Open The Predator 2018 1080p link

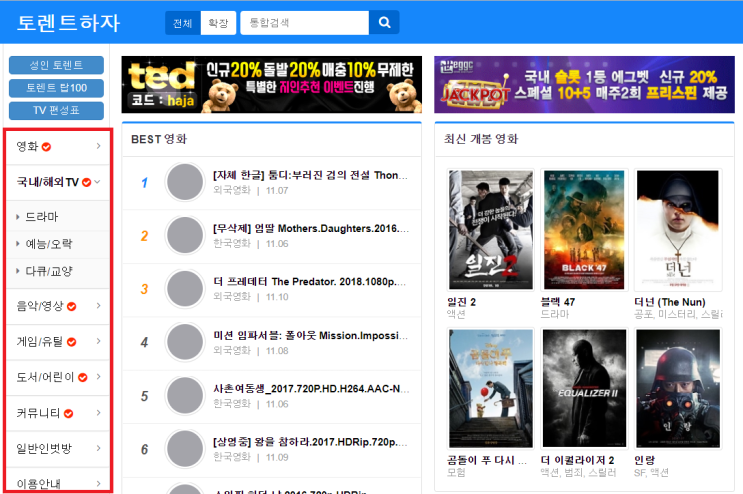[x=309, y=282]
